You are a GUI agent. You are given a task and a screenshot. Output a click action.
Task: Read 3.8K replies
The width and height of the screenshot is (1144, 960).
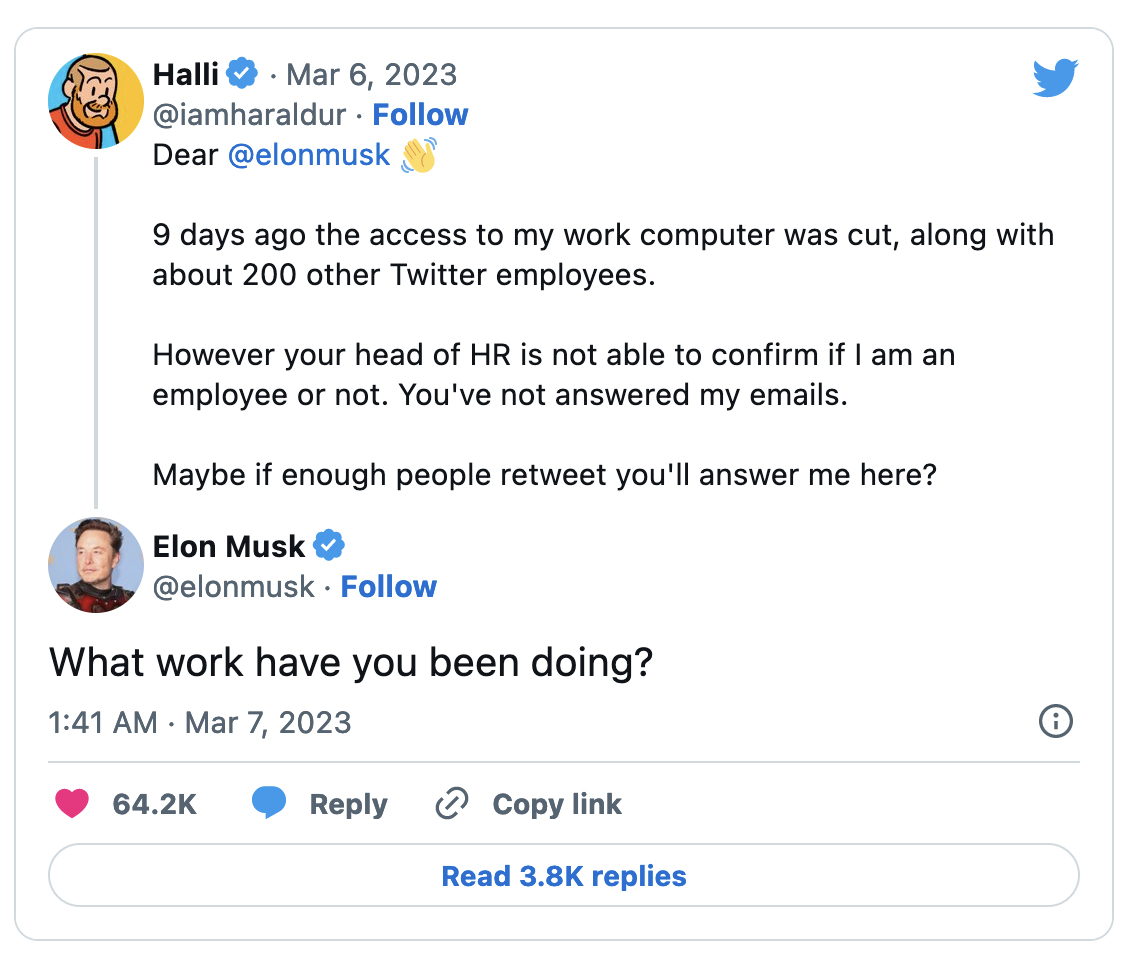pos(563,875)
